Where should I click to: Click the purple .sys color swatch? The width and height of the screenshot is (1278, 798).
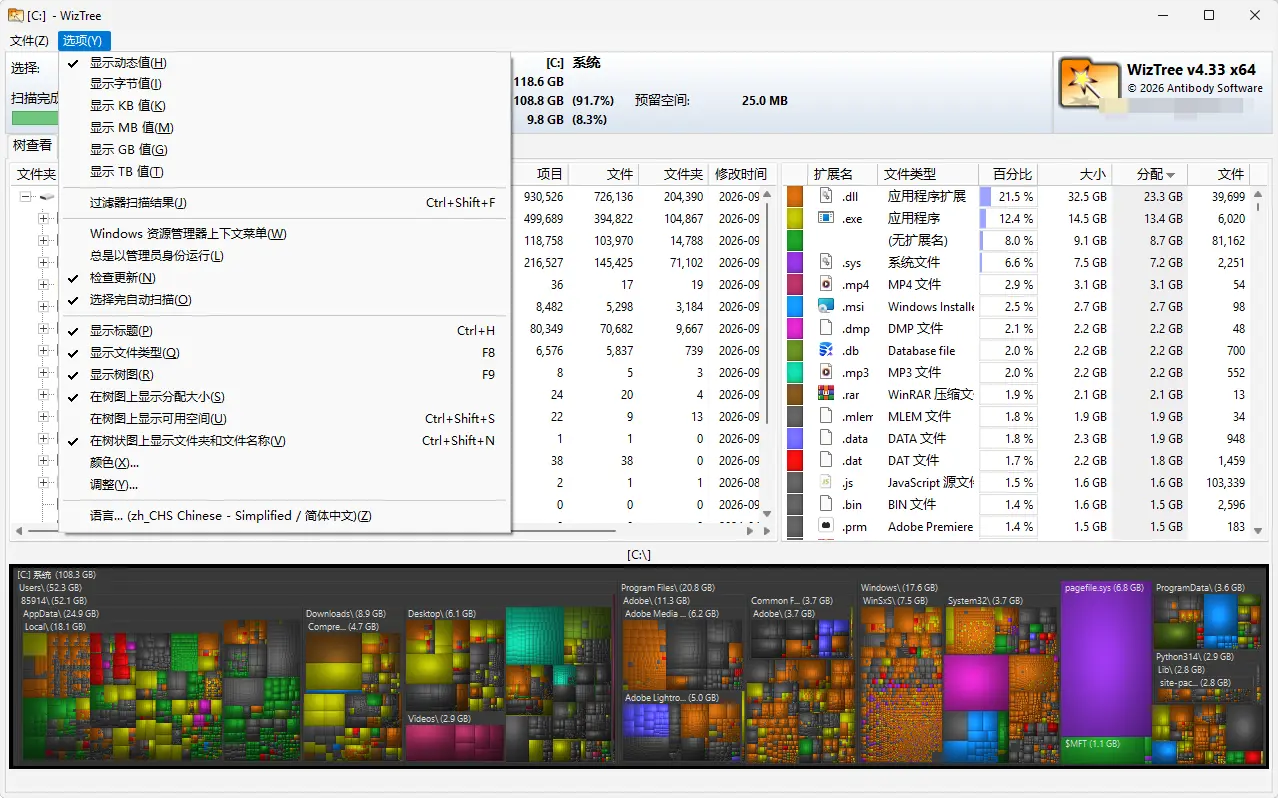(795, 262)
